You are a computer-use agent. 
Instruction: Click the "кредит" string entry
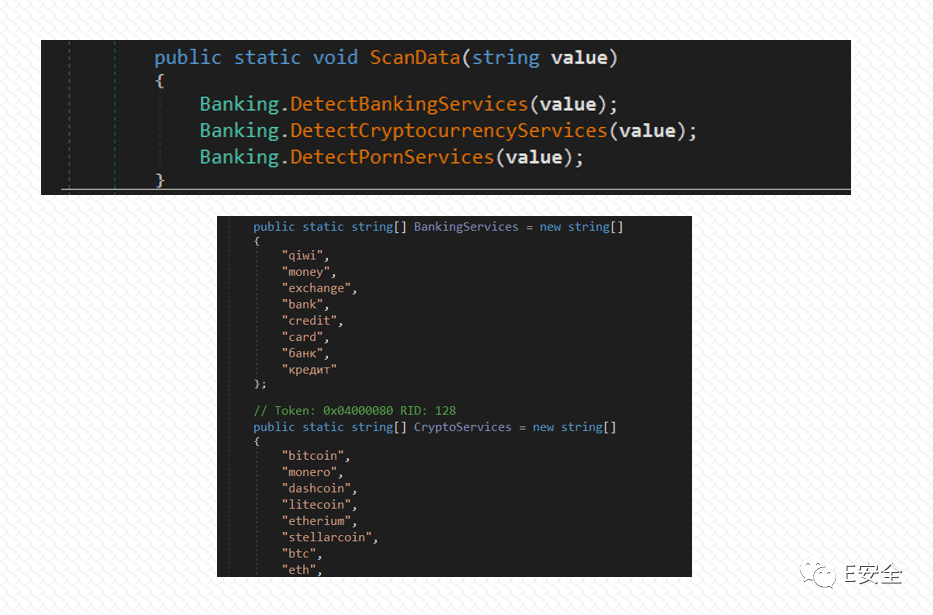coord(309,369)
